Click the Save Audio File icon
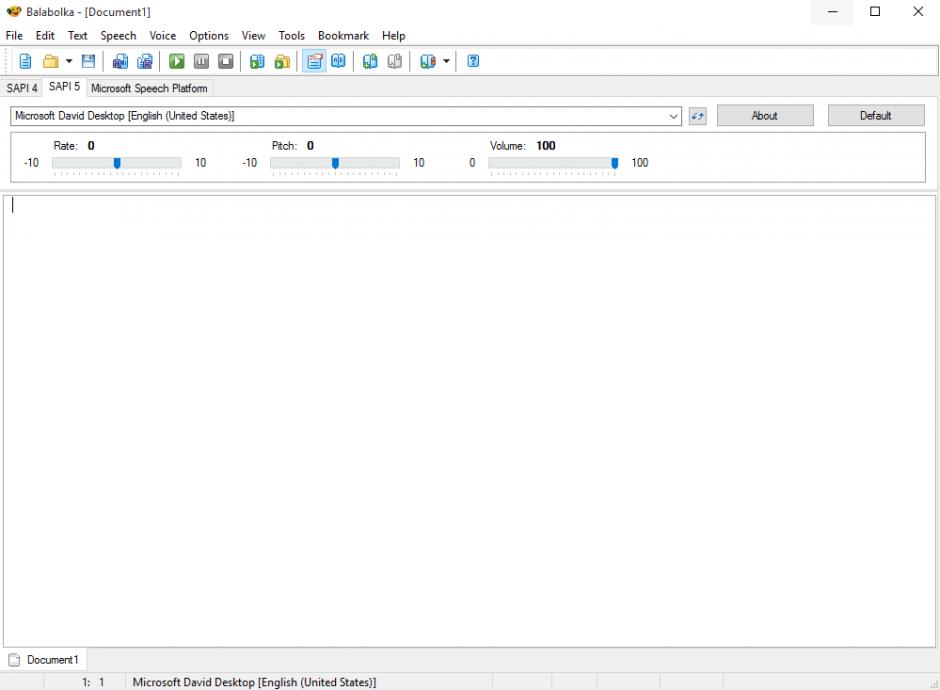Viewport: 940px width, 690px height. [x=120, y=61]
